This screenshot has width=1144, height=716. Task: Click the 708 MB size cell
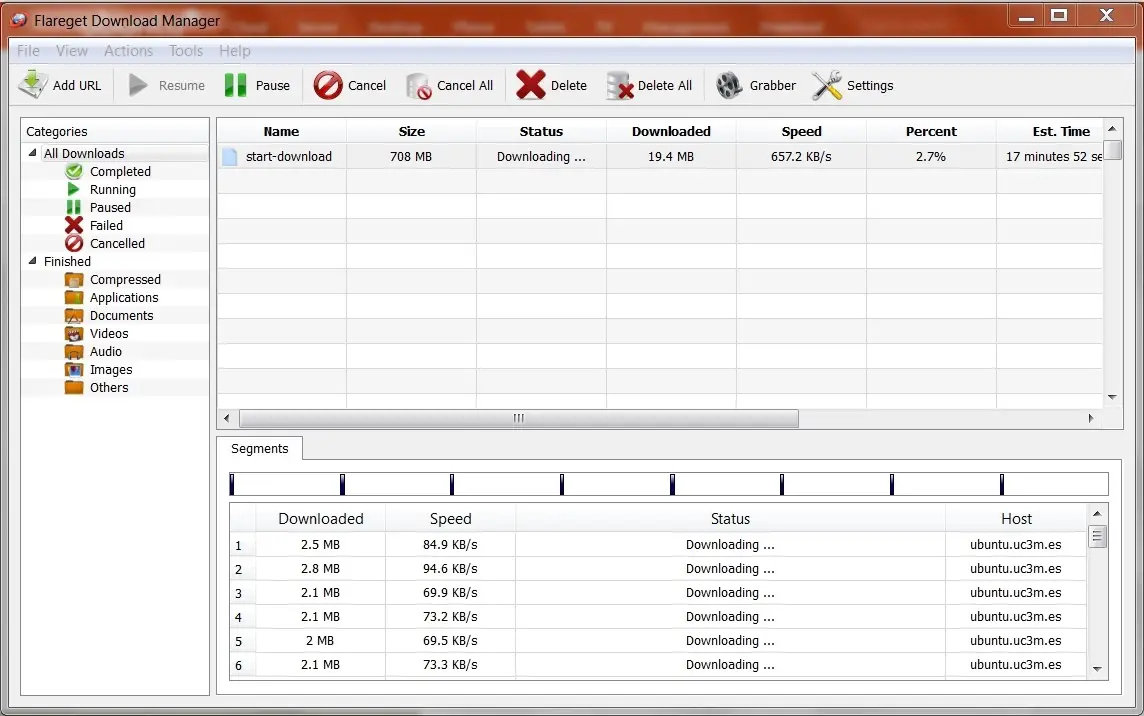pos(411,156)
